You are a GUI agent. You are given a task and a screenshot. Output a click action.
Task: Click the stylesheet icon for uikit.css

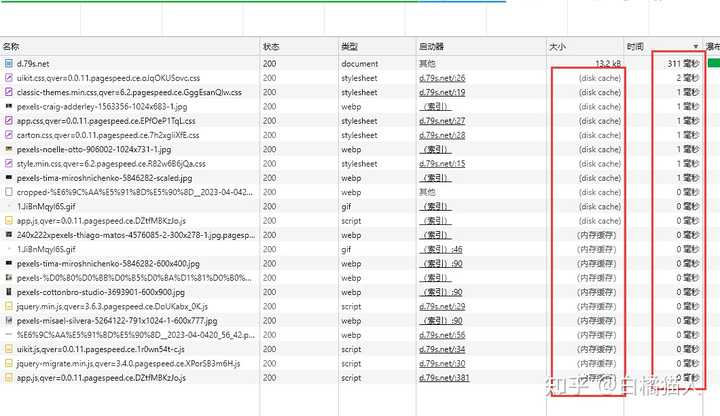tap(9, 77)
